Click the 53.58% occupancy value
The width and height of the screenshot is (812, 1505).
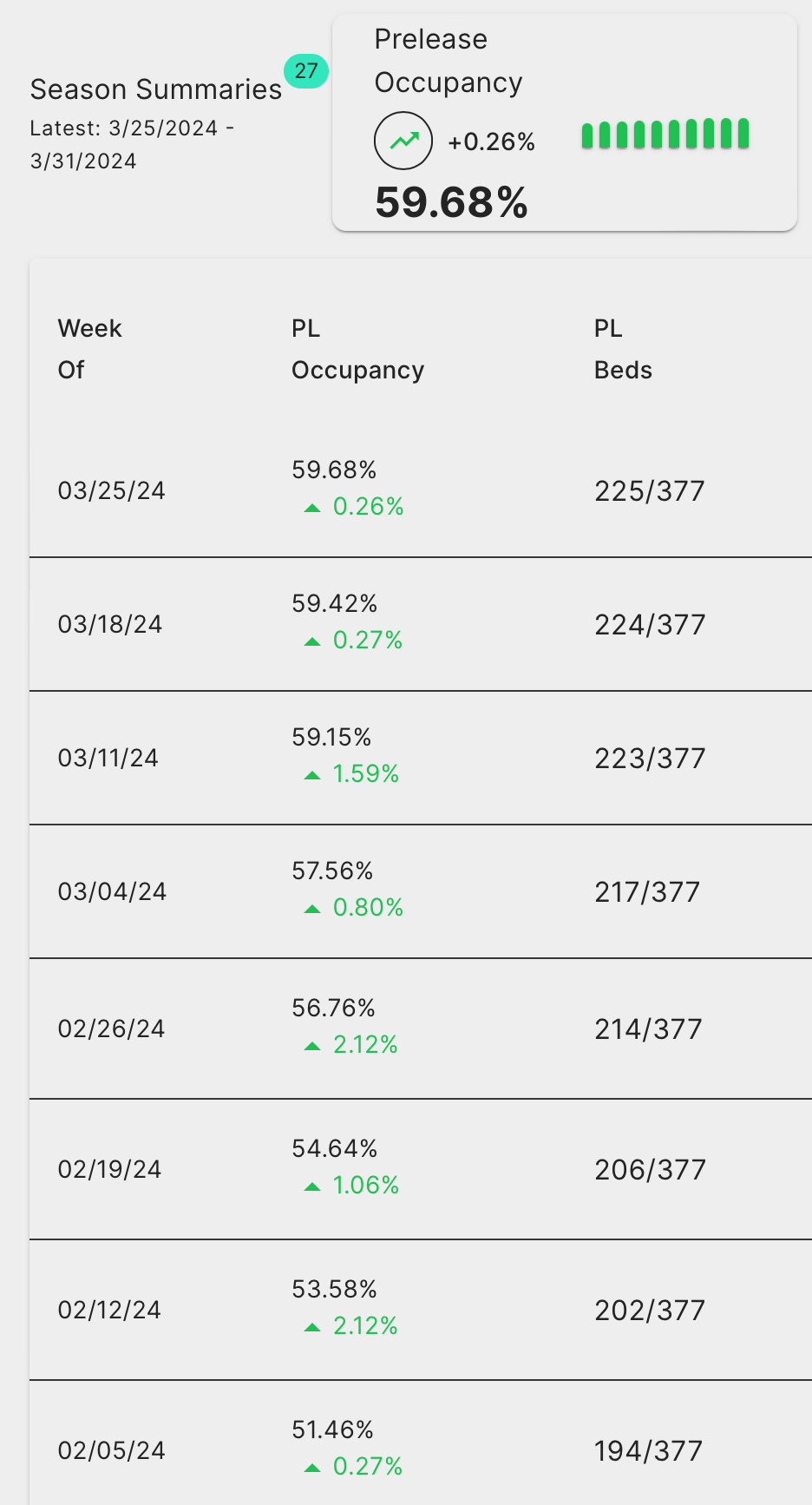point(334,1289)
